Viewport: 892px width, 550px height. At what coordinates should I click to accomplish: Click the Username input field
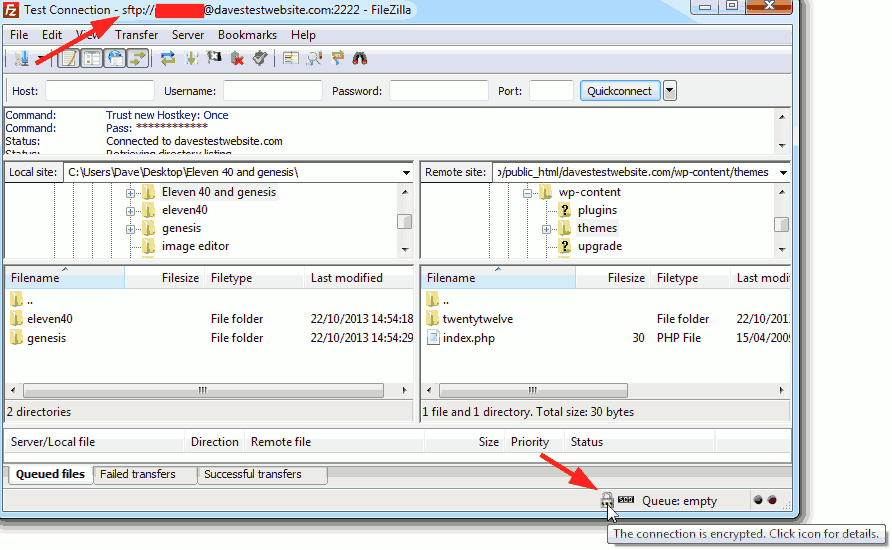273,90
